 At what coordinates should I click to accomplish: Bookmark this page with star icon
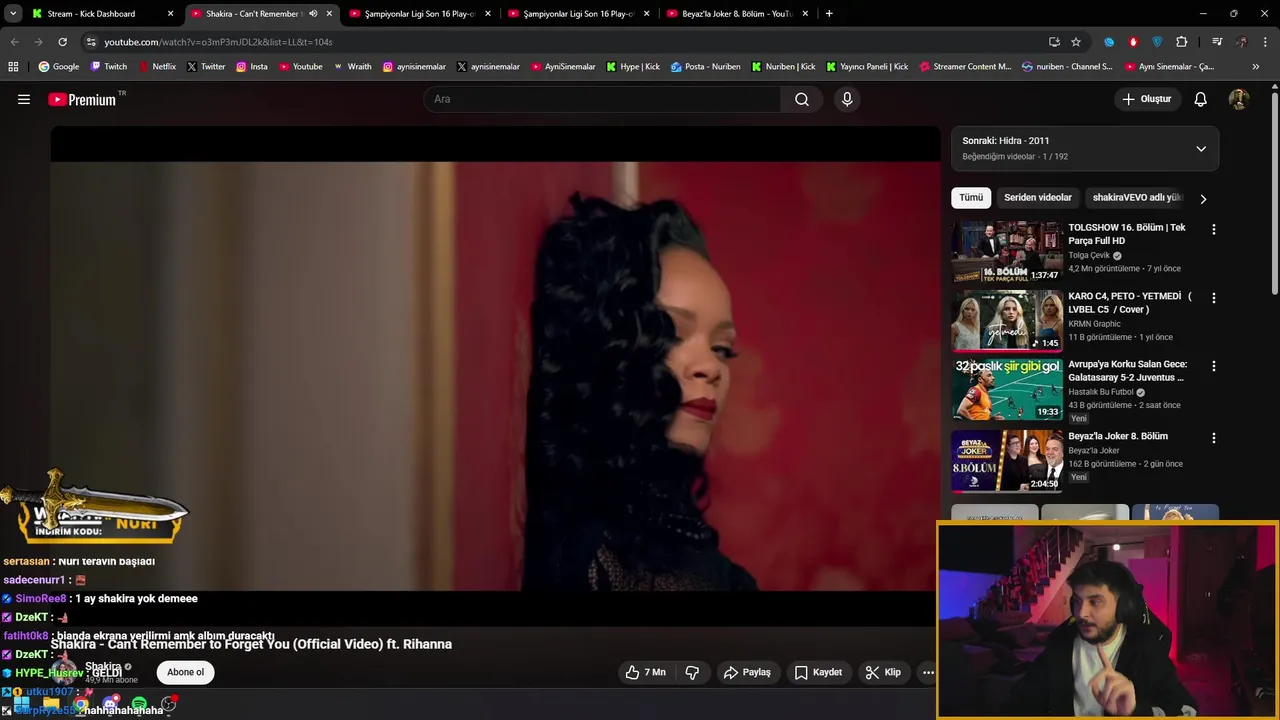coord(1076,42)
